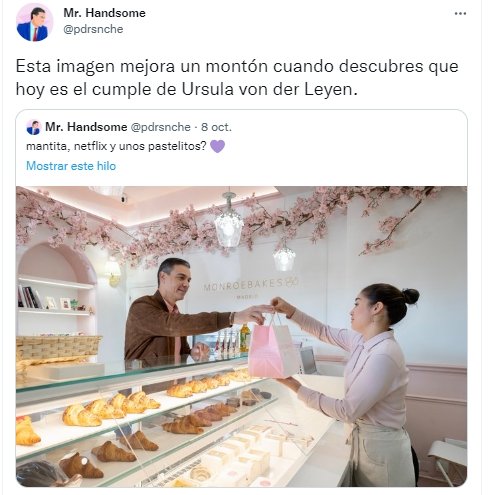Screen dimensions: 488x495
Task: Click the quoted tweet text 'mantita, netflix'
Action: [x=116, y=146]
